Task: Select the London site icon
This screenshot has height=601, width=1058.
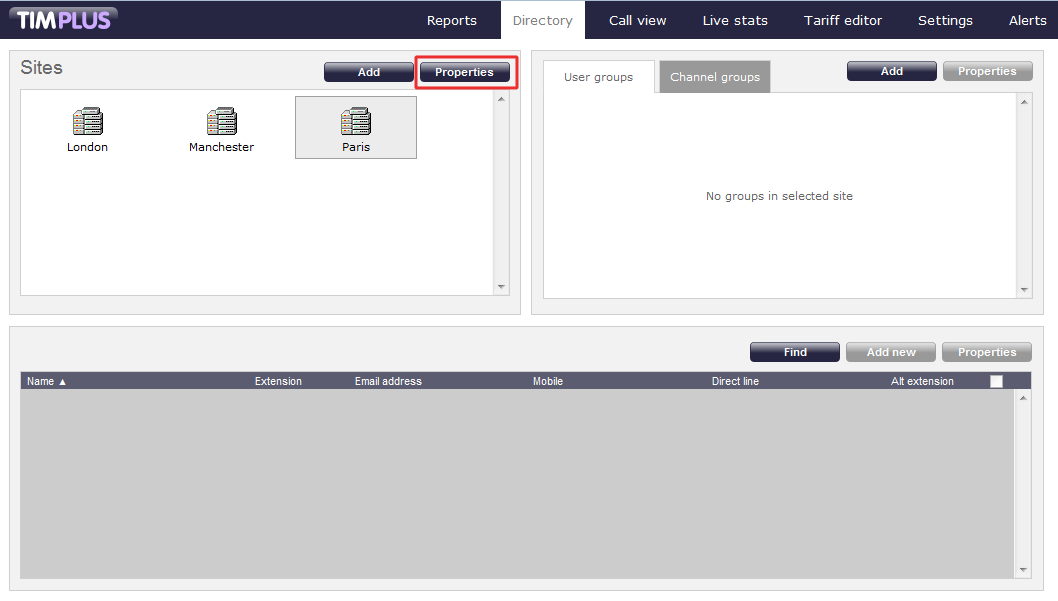Action: (x=87, y=123)
